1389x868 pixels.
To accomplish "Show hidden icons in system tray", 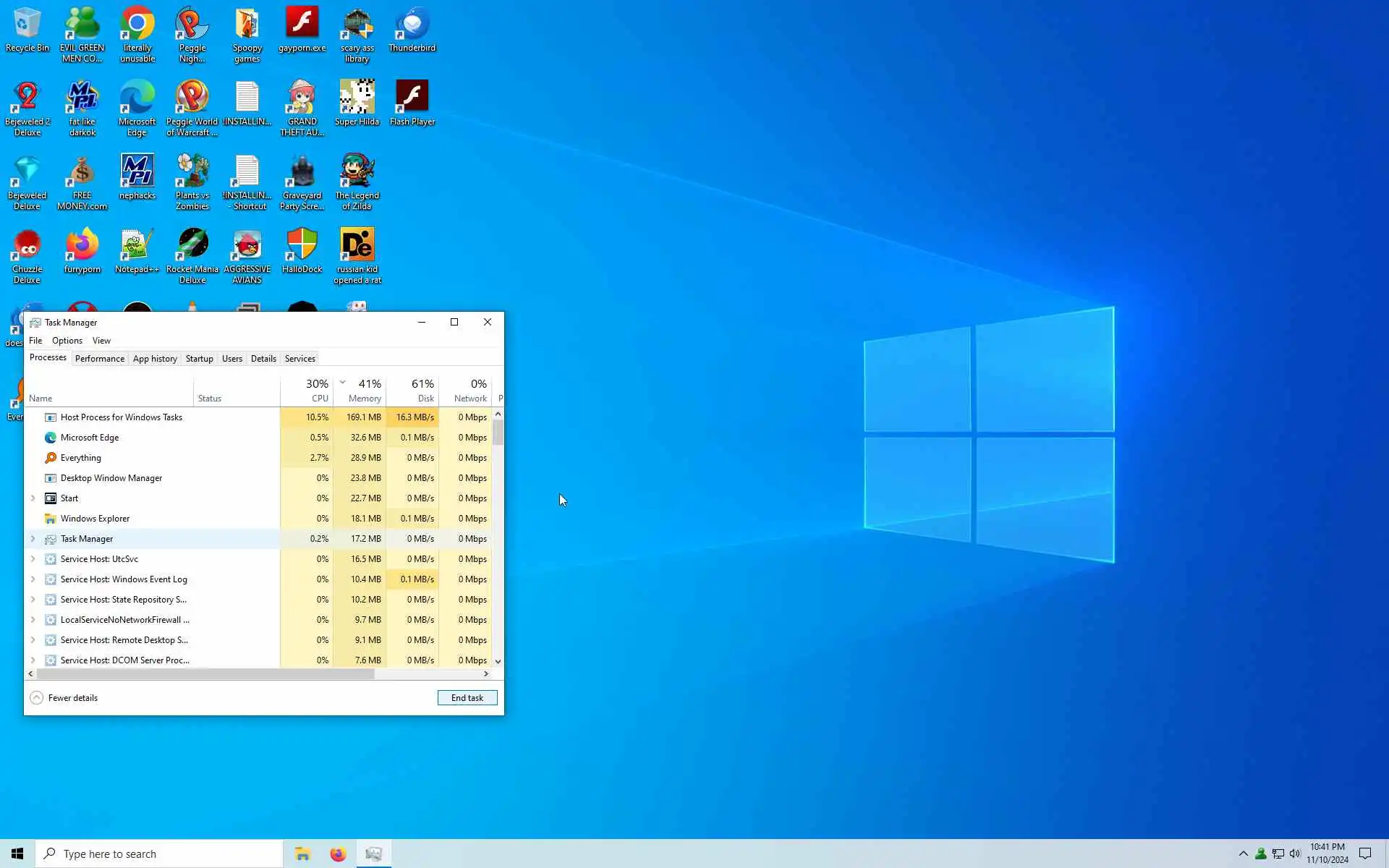I will [1243, 854].
